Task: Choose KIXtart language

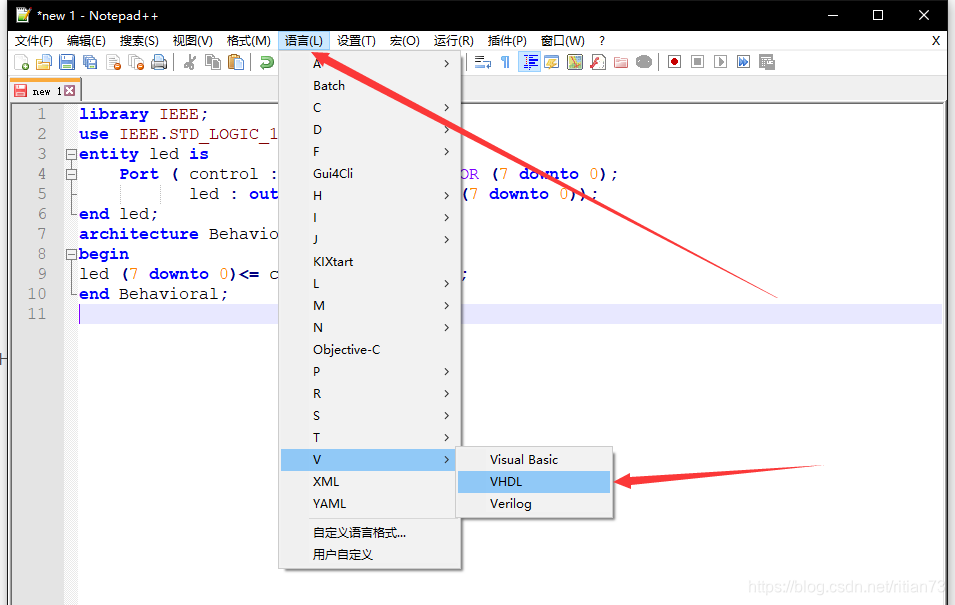Action: coord(370,261)
